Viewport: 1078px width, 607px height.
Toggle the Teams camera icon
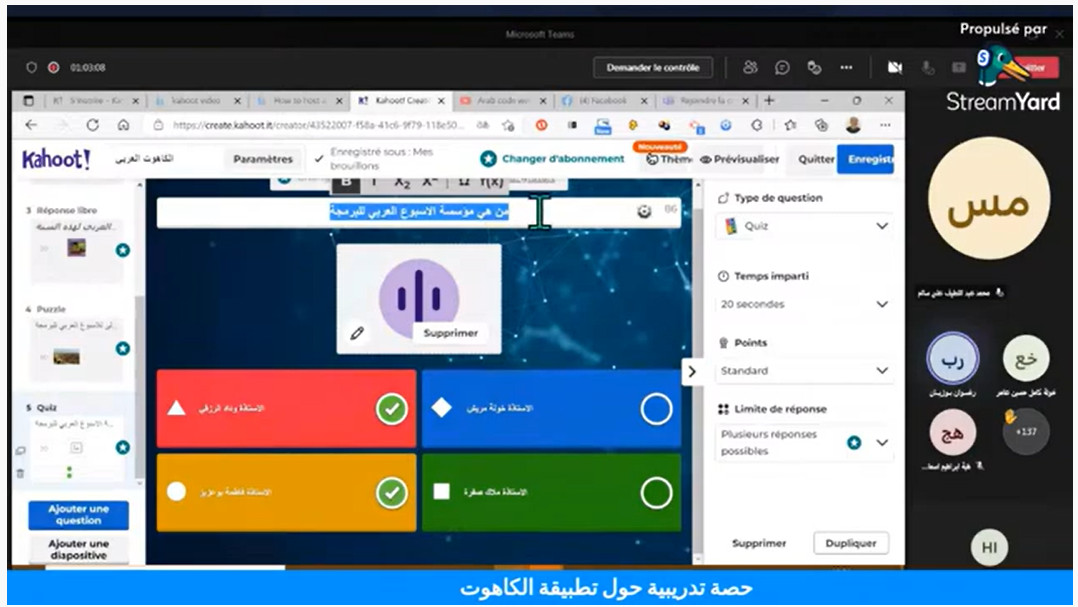pyautogui.click(x=894, y=67)
